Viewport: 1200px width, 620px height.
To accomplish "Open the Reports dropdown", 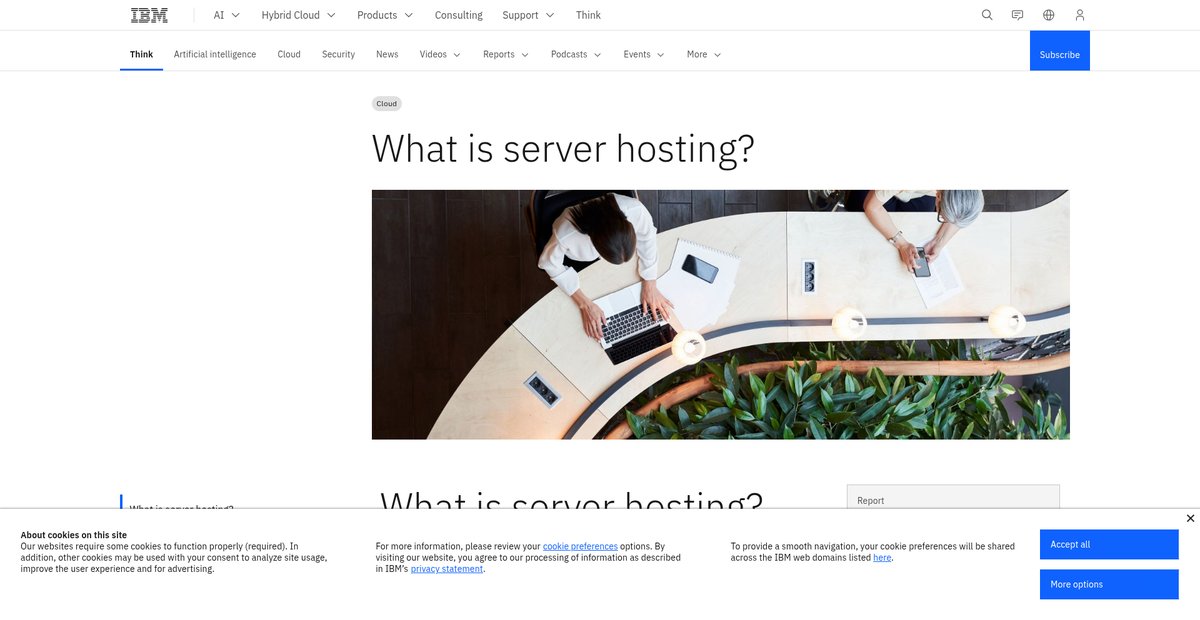I will tap(505, 54).
